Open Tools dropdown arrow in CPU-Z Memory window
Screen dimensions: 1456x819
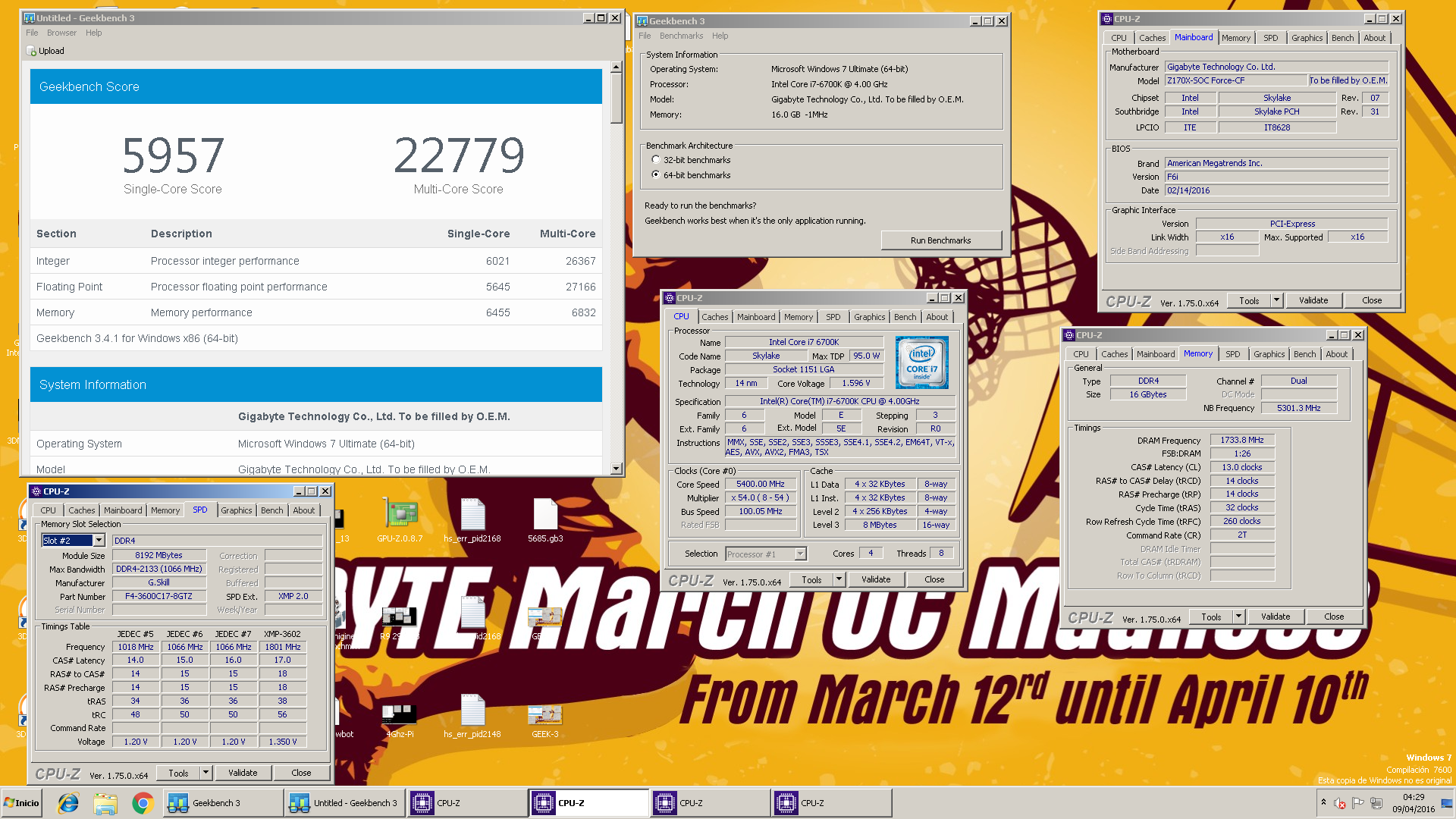pos(1238,617)
